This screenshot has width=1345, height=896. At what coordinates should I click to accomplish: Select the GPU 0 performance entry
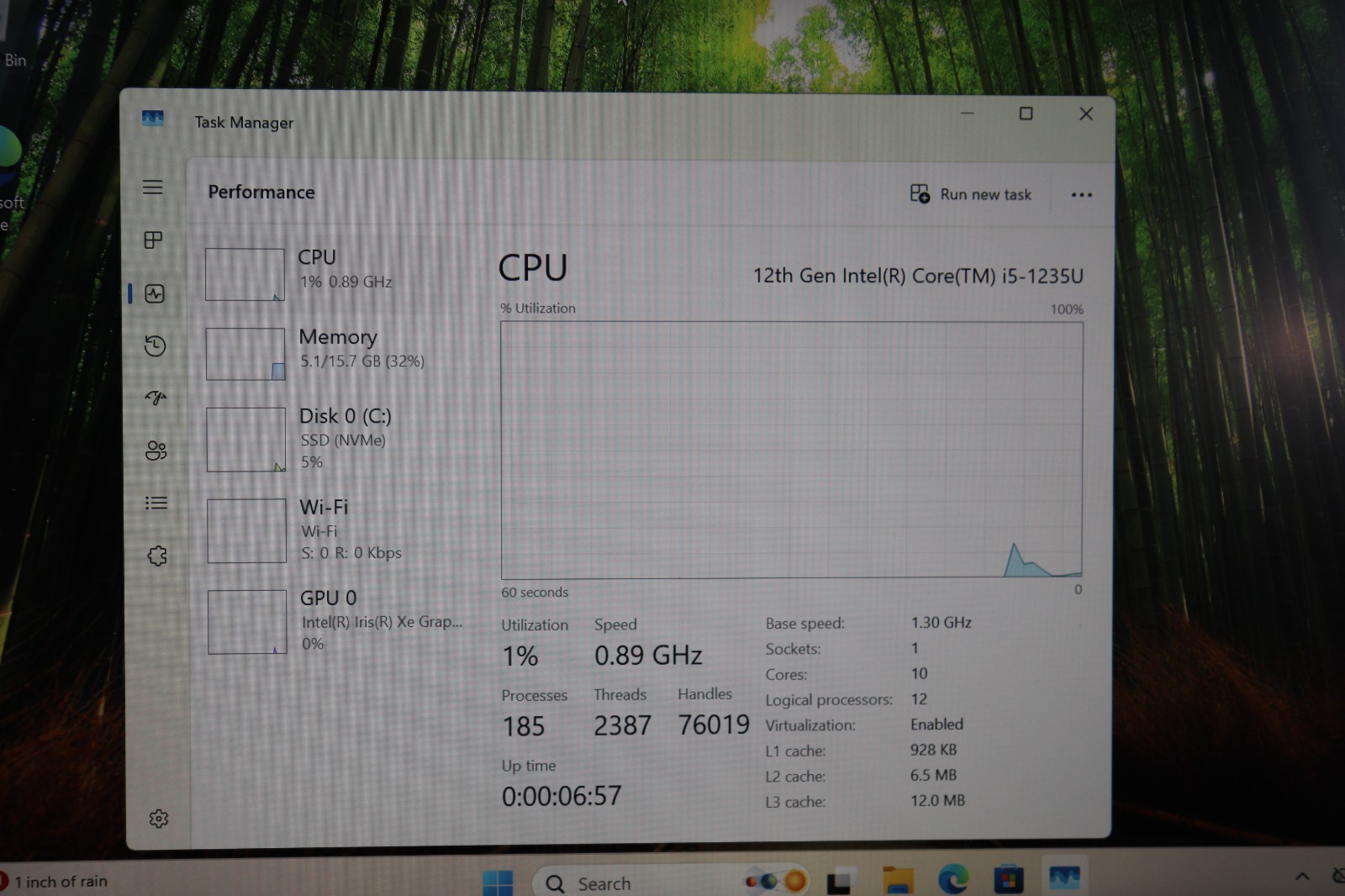[336, 620]
